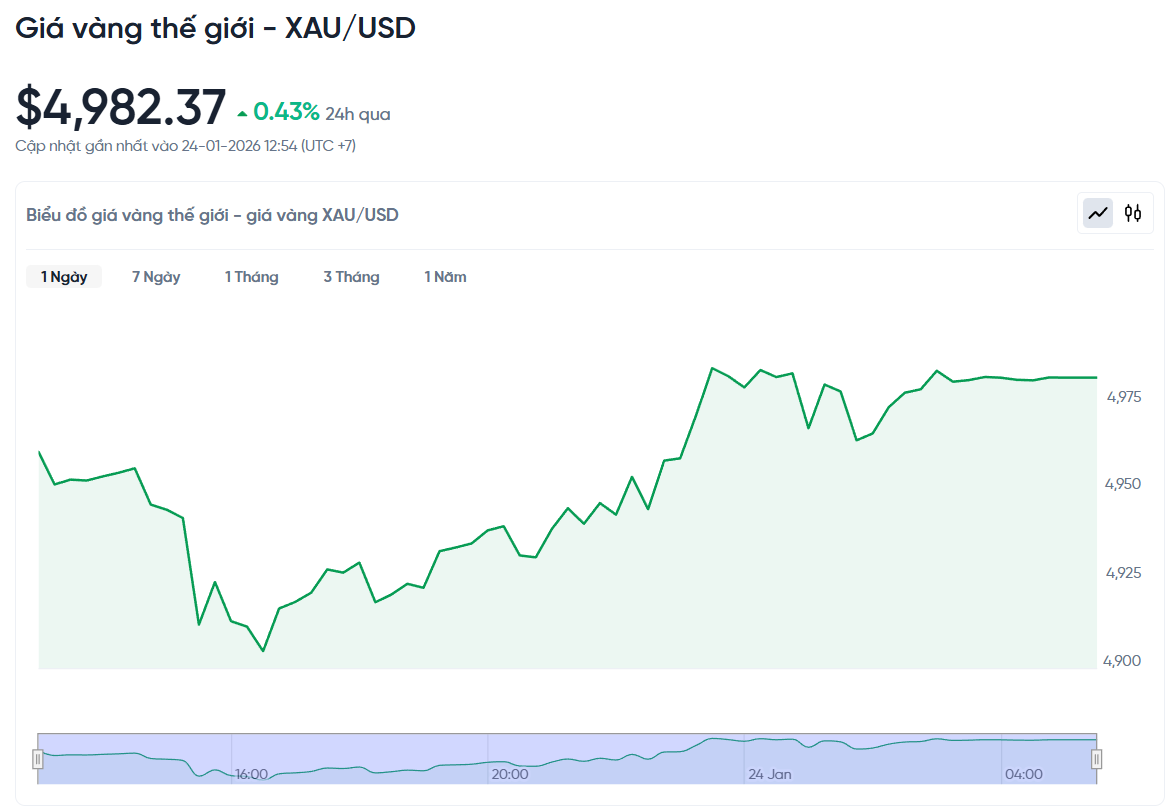Screen dimensions: 1173x810
Task: Click the 4,900 y-axis label
Action: tap(1124, 660)
